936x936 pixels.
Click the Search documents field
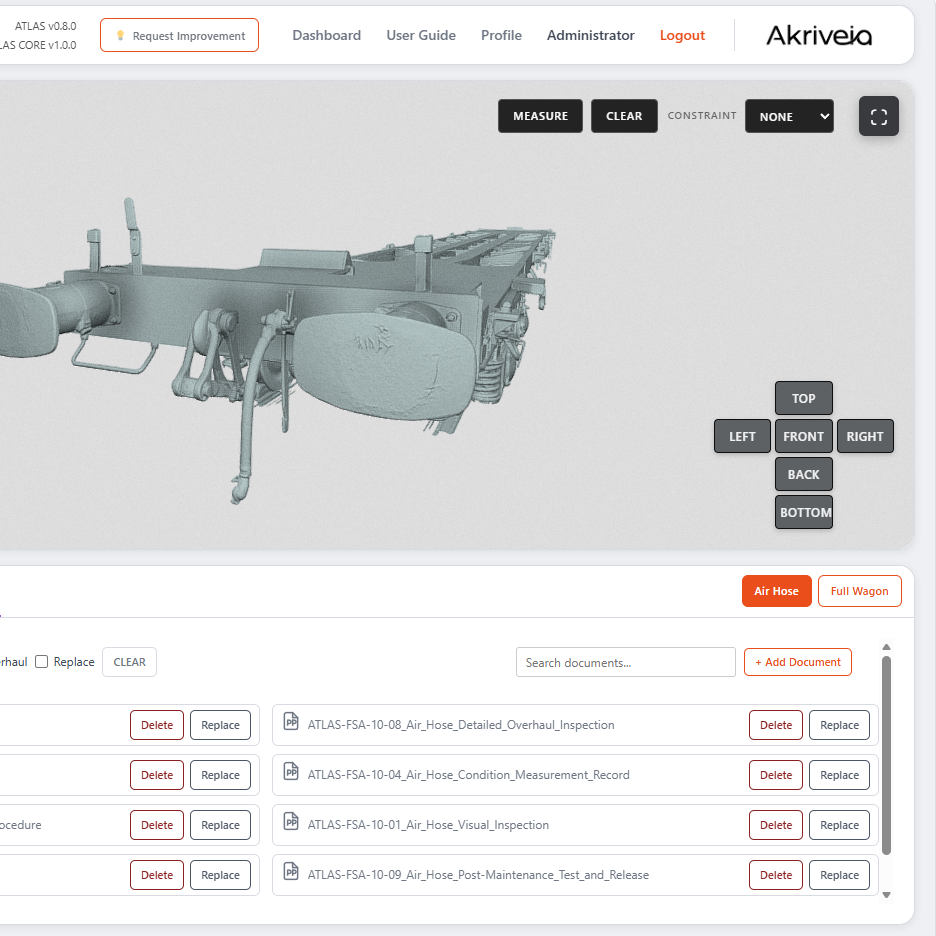[626, 662]
